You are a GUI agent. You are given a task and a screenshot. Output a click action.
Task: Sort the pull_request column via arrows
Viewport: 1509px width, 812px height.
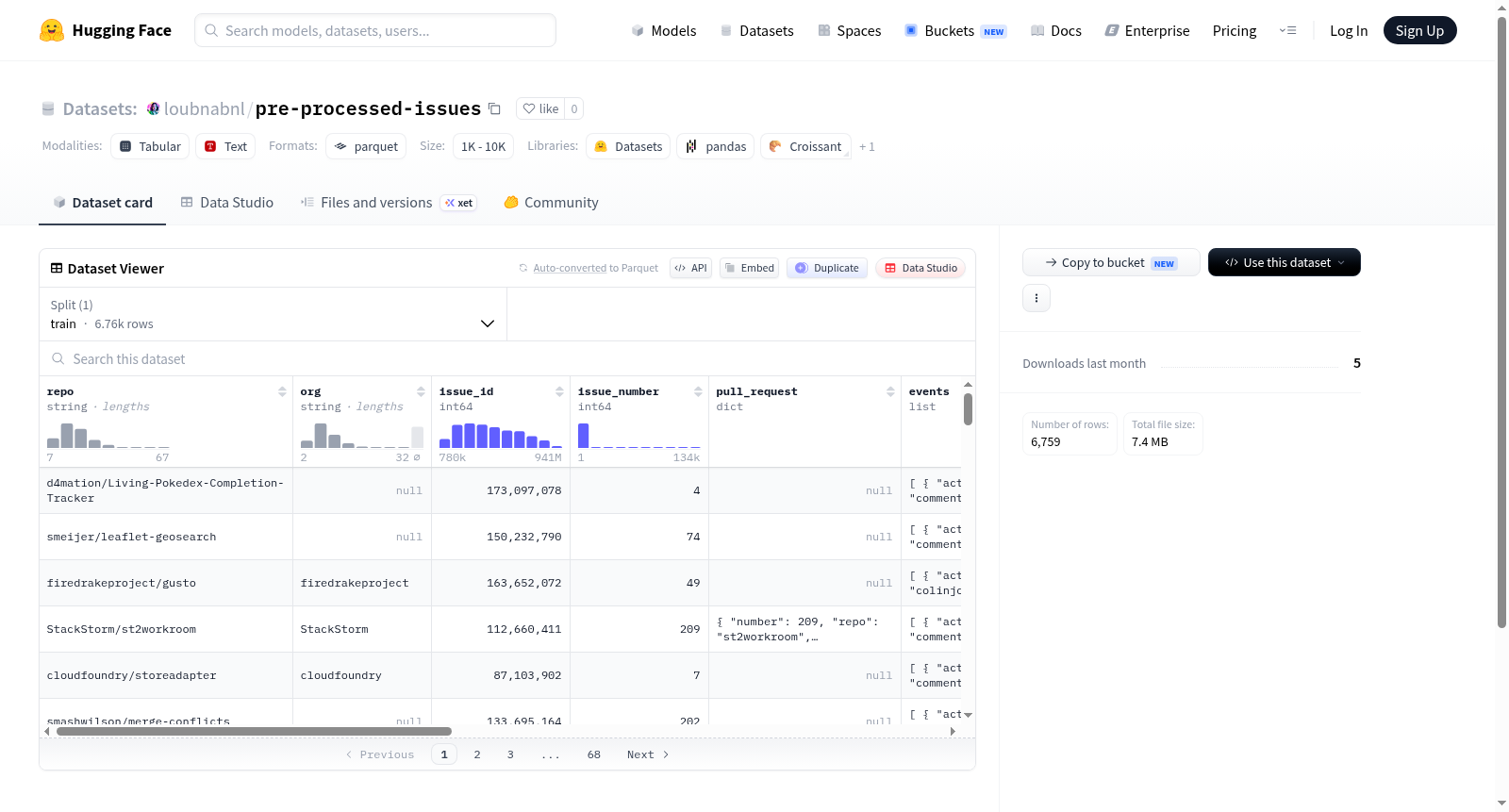coord(890,391)
